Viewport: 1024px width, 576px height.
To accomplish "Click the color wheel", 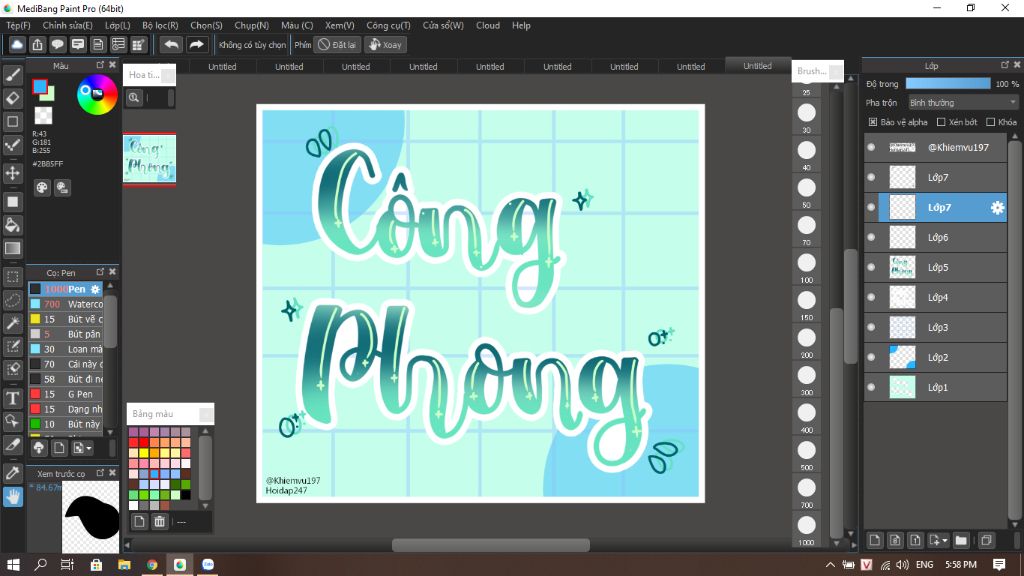I will [97, 95].
